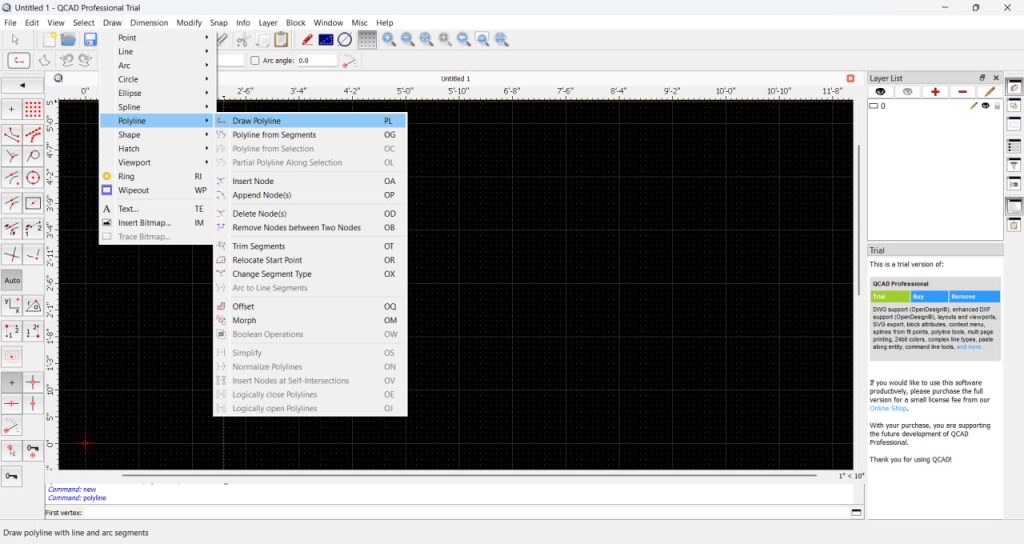Click the Save file icon in toolbar
The height and width of the screenshot is (544, 1024).
coord(90,39)
